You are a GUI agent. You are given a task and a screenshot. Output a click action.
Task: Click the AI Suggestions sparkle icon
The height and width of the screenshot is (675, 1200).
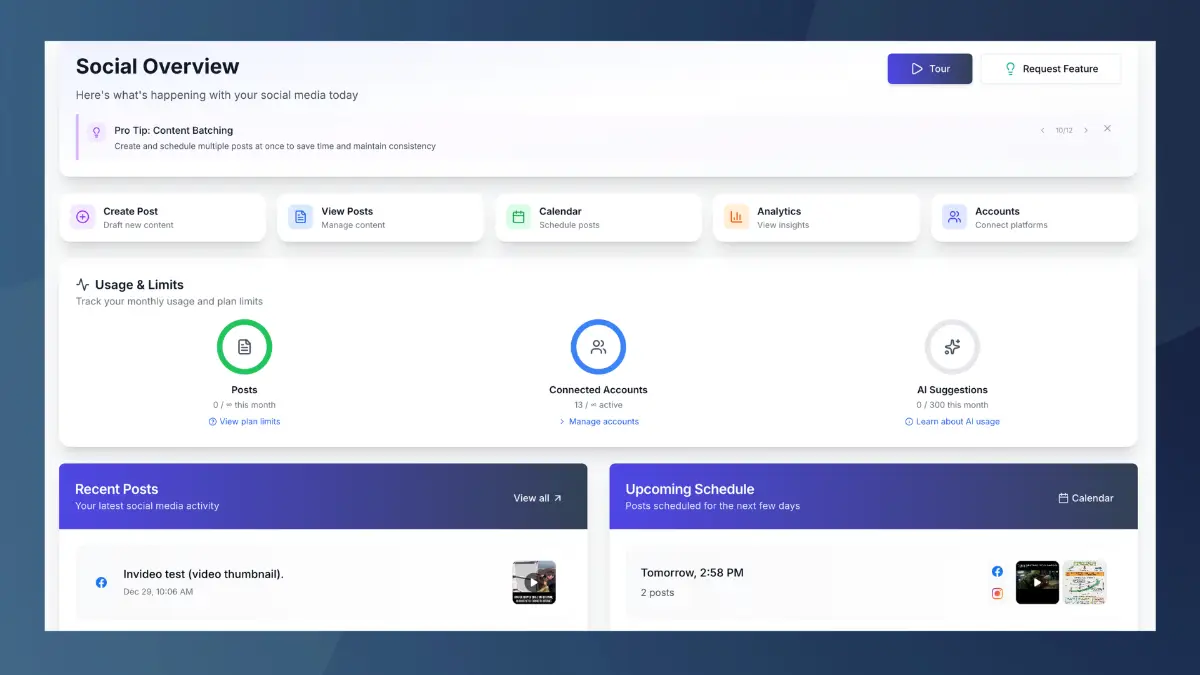tap(952, 347)
